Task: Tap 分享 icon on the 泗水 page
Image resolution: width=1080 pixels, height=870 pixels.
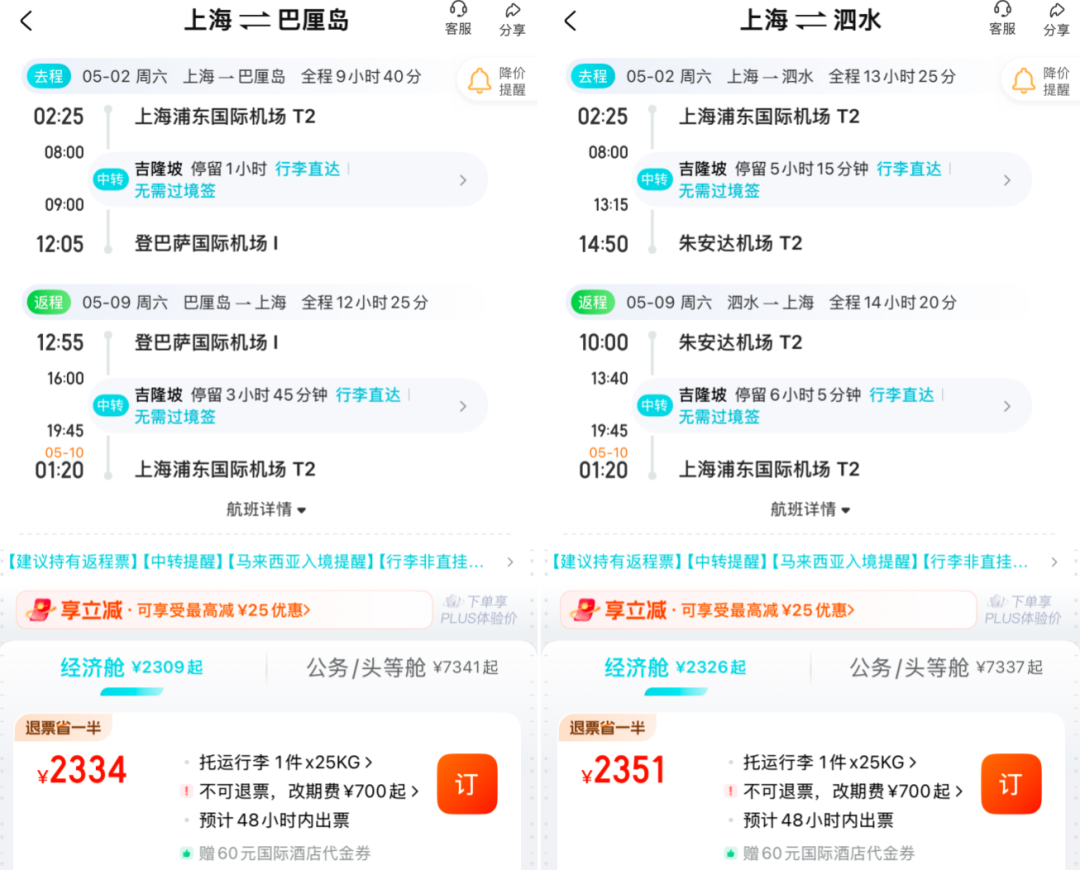Action: click(1056, 19)
